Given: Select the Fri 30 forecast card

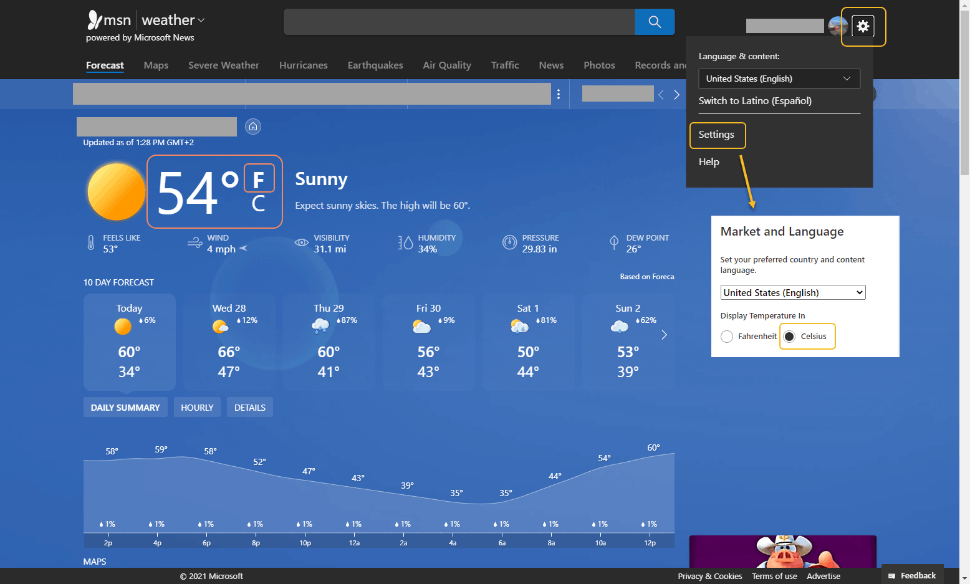Looking at the screenshot, I should (428, 341).
